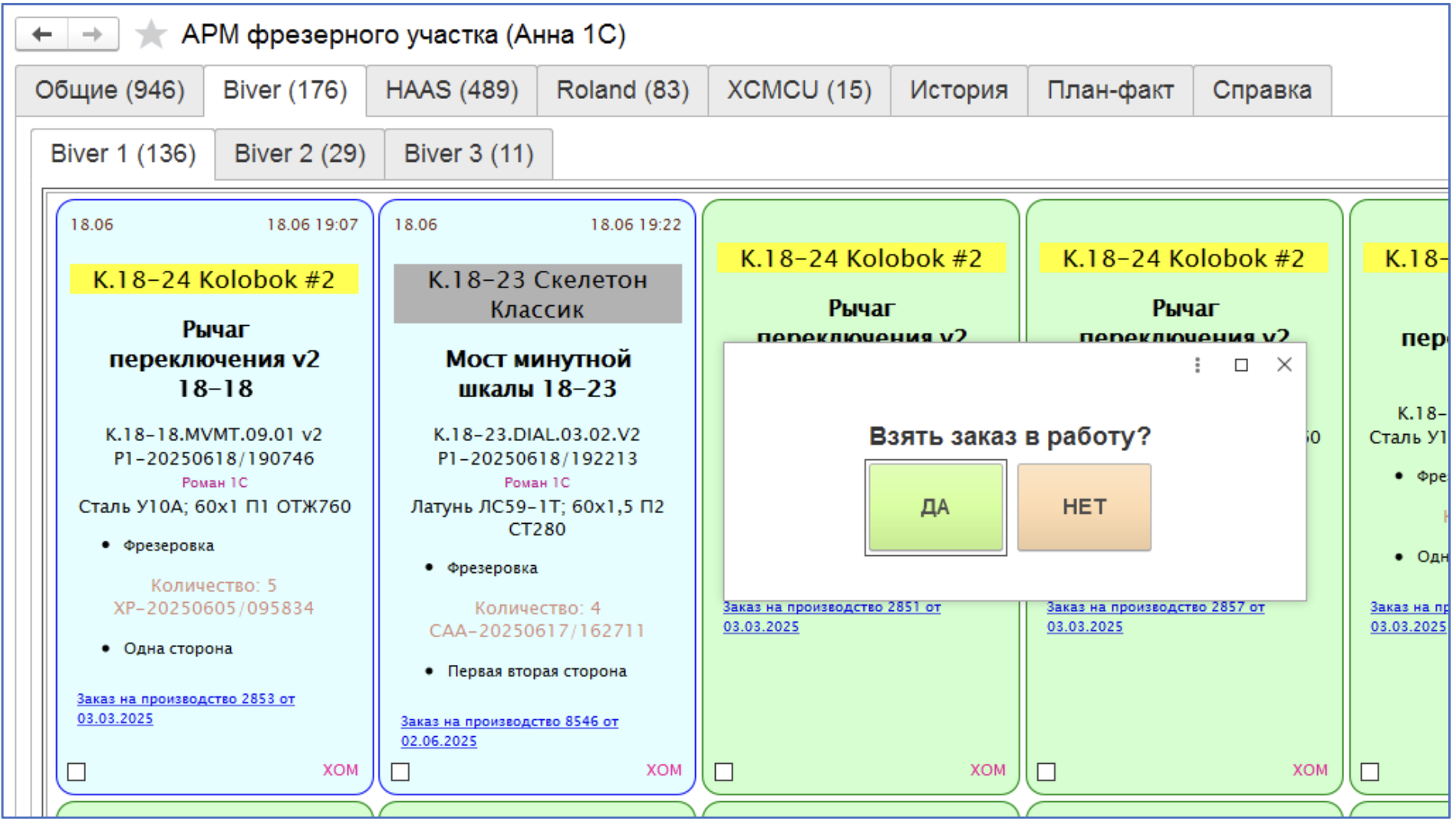The image size is (1456, 819).
Task: Switch to the Biver 2 (29) subtab
Action: tap(299, 153)
